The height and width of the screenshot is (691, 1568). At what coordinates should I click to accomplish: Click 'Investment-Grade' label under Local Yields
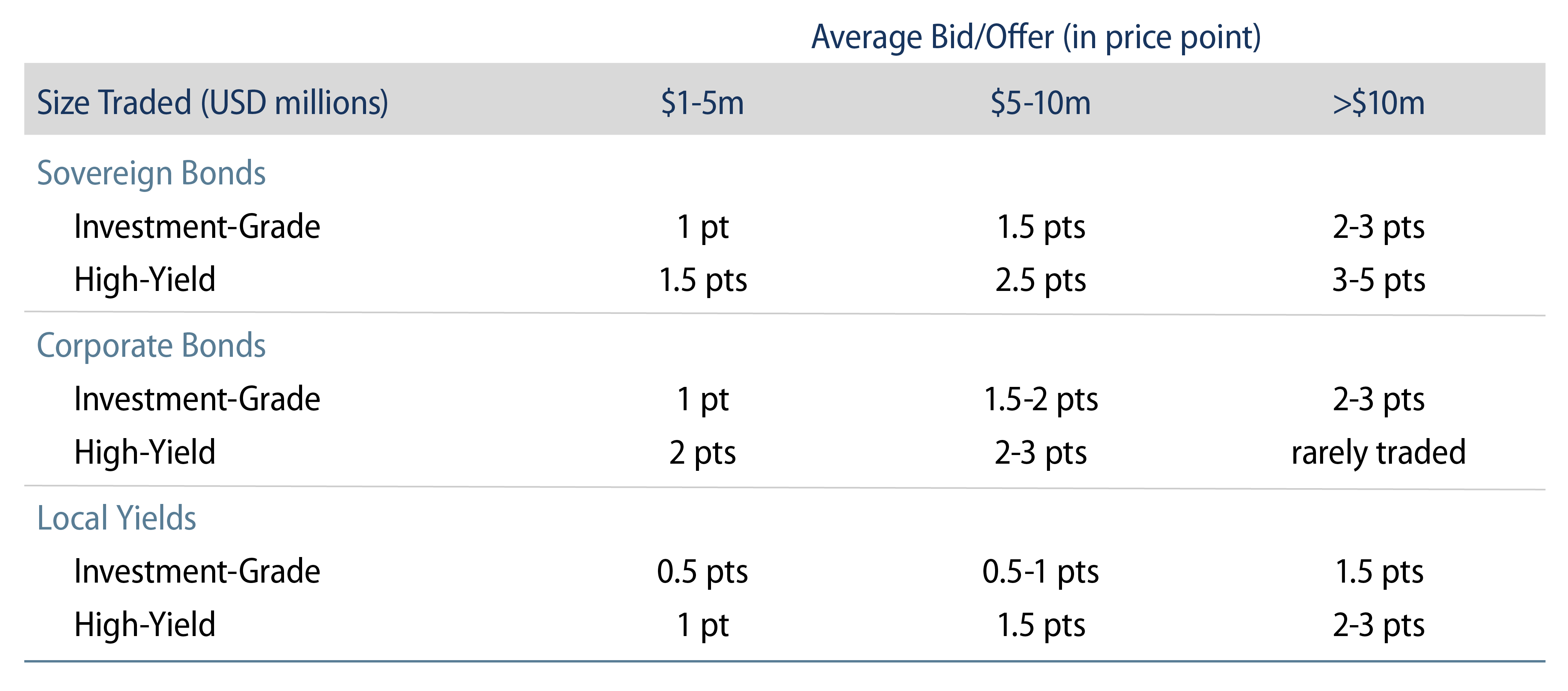pyautogui.click(x=197, y=572)
